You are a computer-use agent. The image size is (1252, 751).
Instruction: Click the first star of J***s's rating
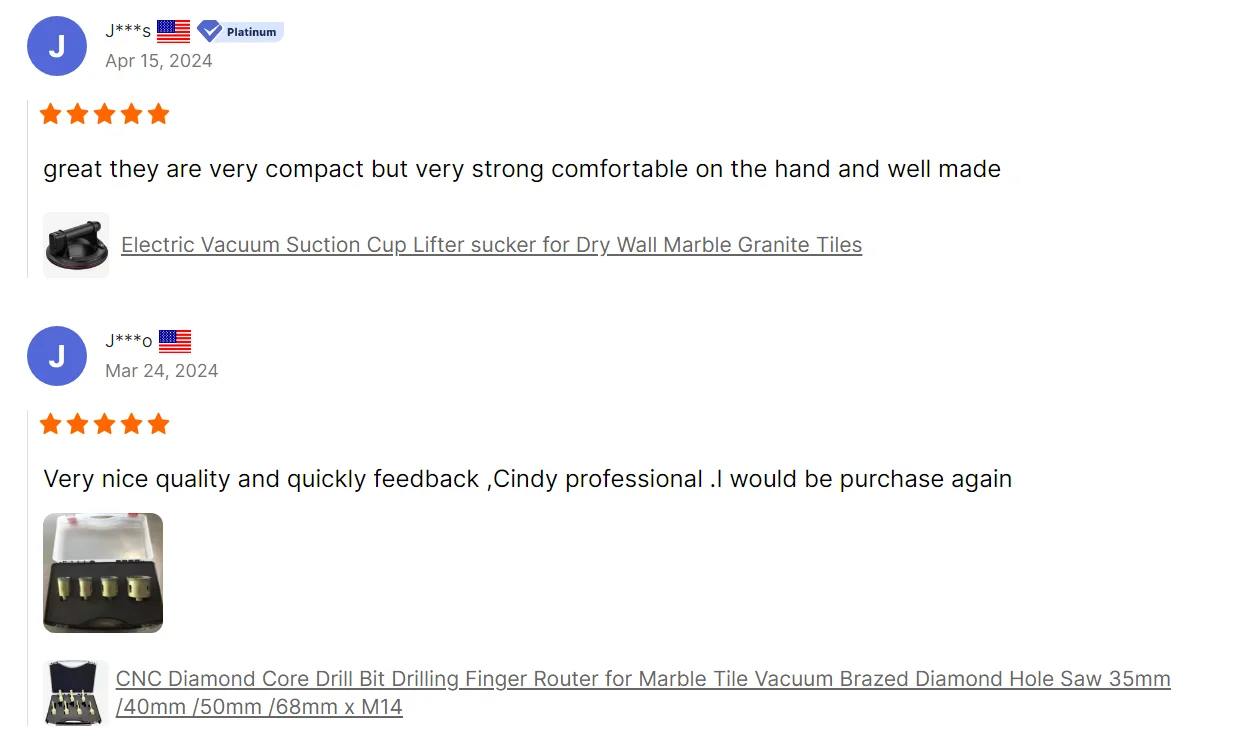50,114
